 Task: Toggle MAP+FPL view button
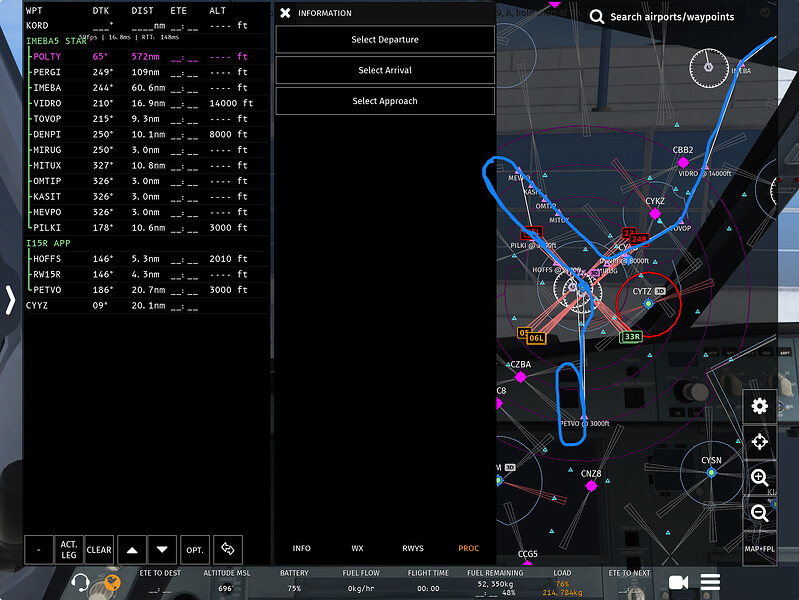click(x=759, y=549)
